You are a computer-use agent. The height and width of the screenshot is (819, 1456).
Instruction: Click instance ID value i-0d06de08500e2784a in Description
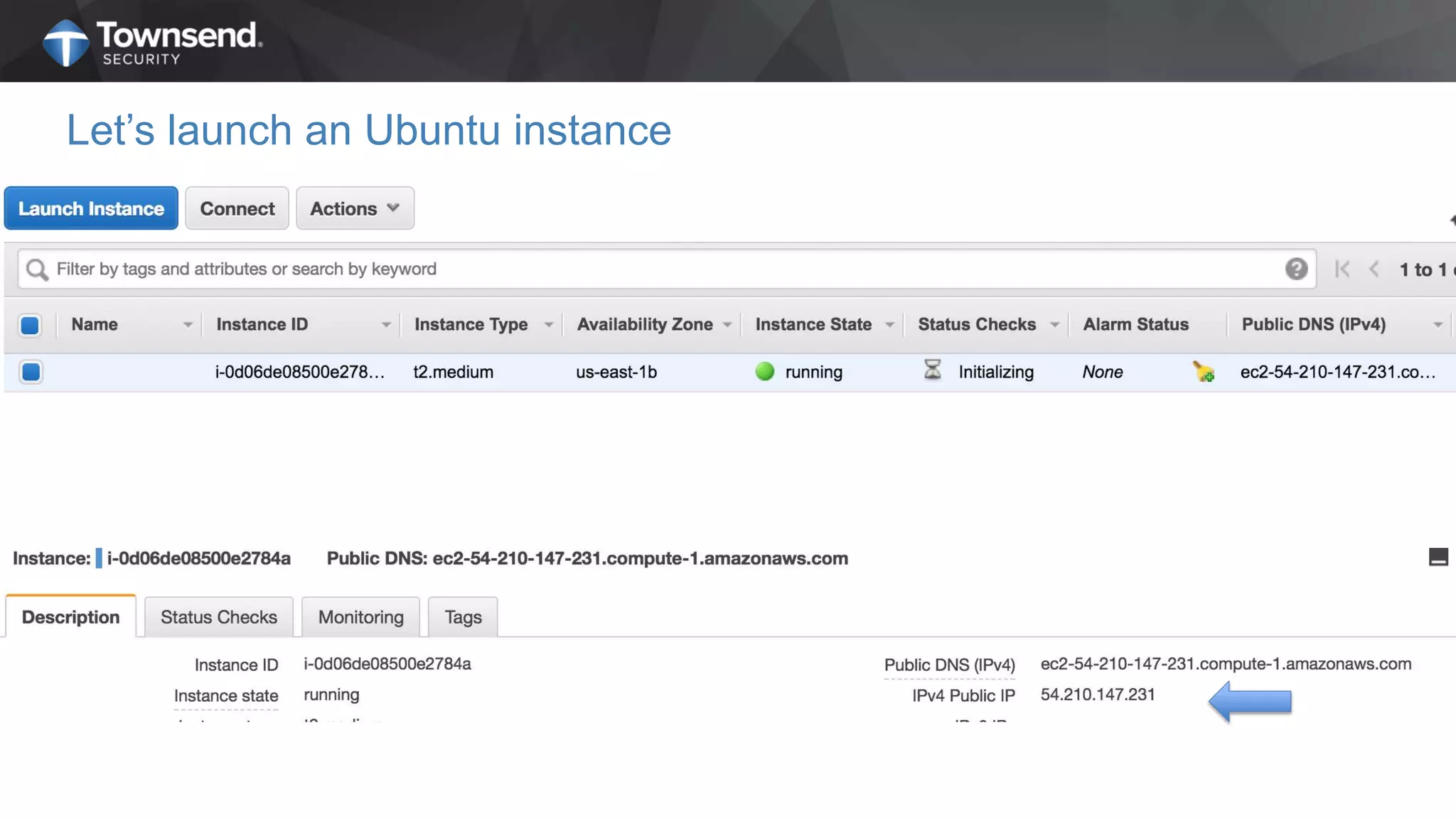point(387,663)
